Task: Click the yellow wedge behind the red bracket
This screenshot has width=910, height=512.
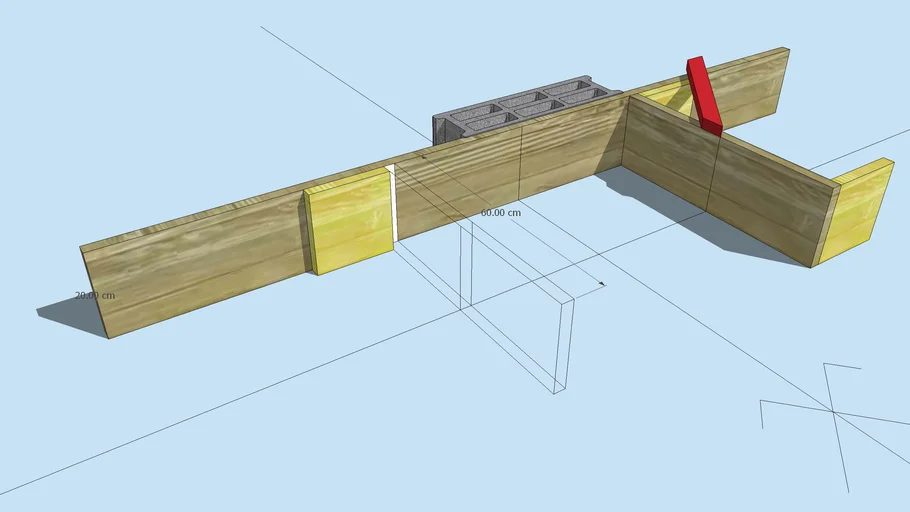Action: (x=670, y=97)
